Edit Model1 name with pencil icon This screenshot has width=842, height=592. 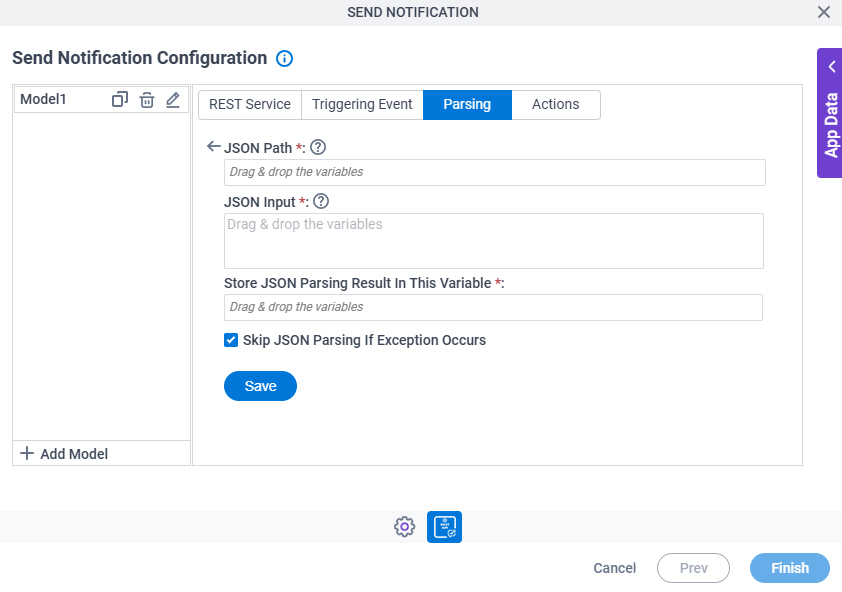pos(173,100)
